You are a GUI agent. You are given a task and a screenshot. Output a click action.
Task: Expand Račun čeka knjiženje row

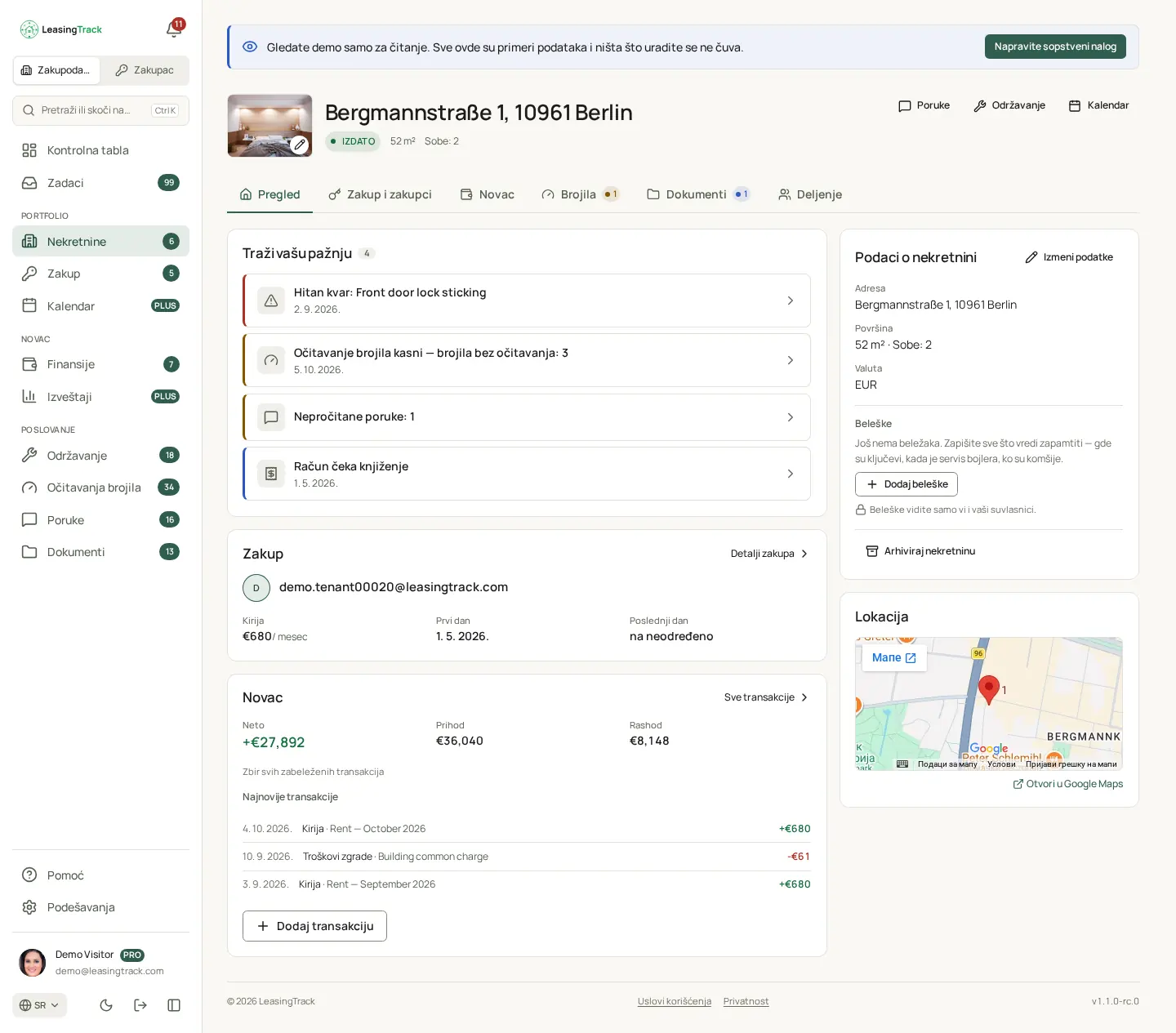527,474
